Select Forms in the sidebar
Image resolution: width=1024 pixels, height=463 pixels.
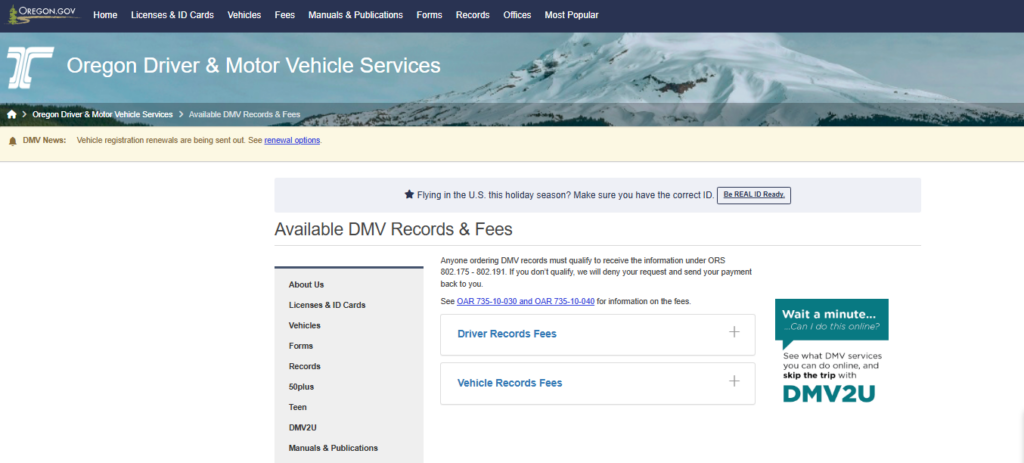click(x=301, y=346)
